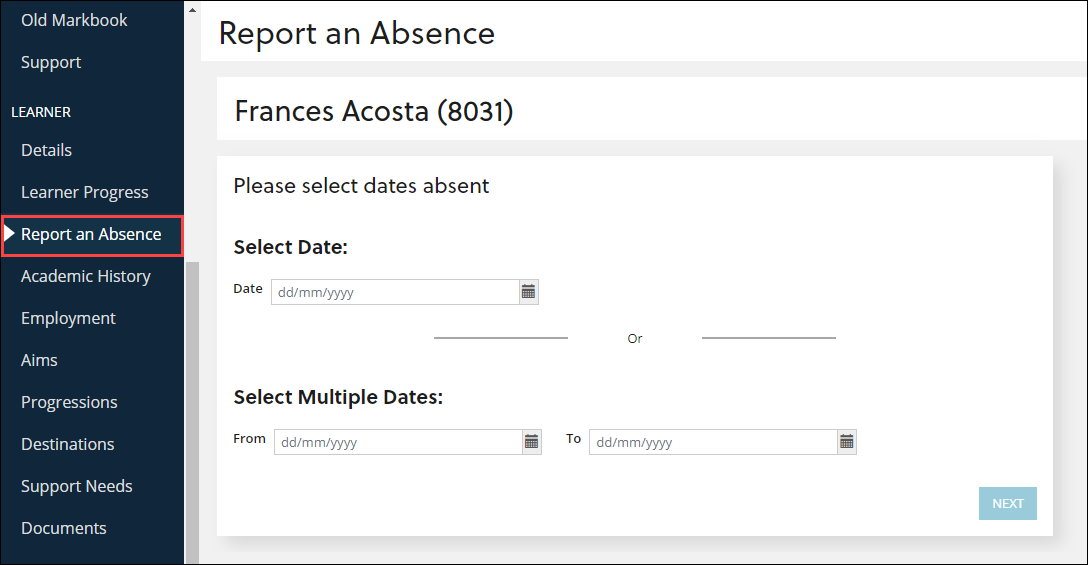Click the 'Select Multiple Dates:' heading
1088x565 pixels.
[338, 397]
